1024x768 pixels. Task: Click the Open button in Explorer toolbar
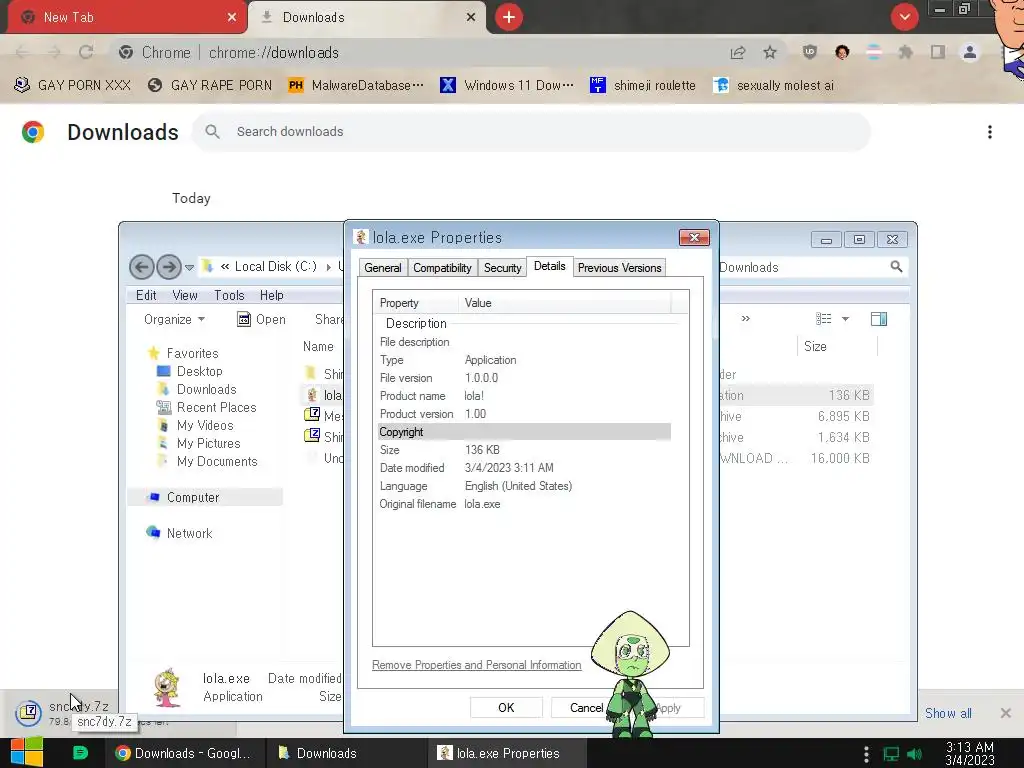pos(261,319)
